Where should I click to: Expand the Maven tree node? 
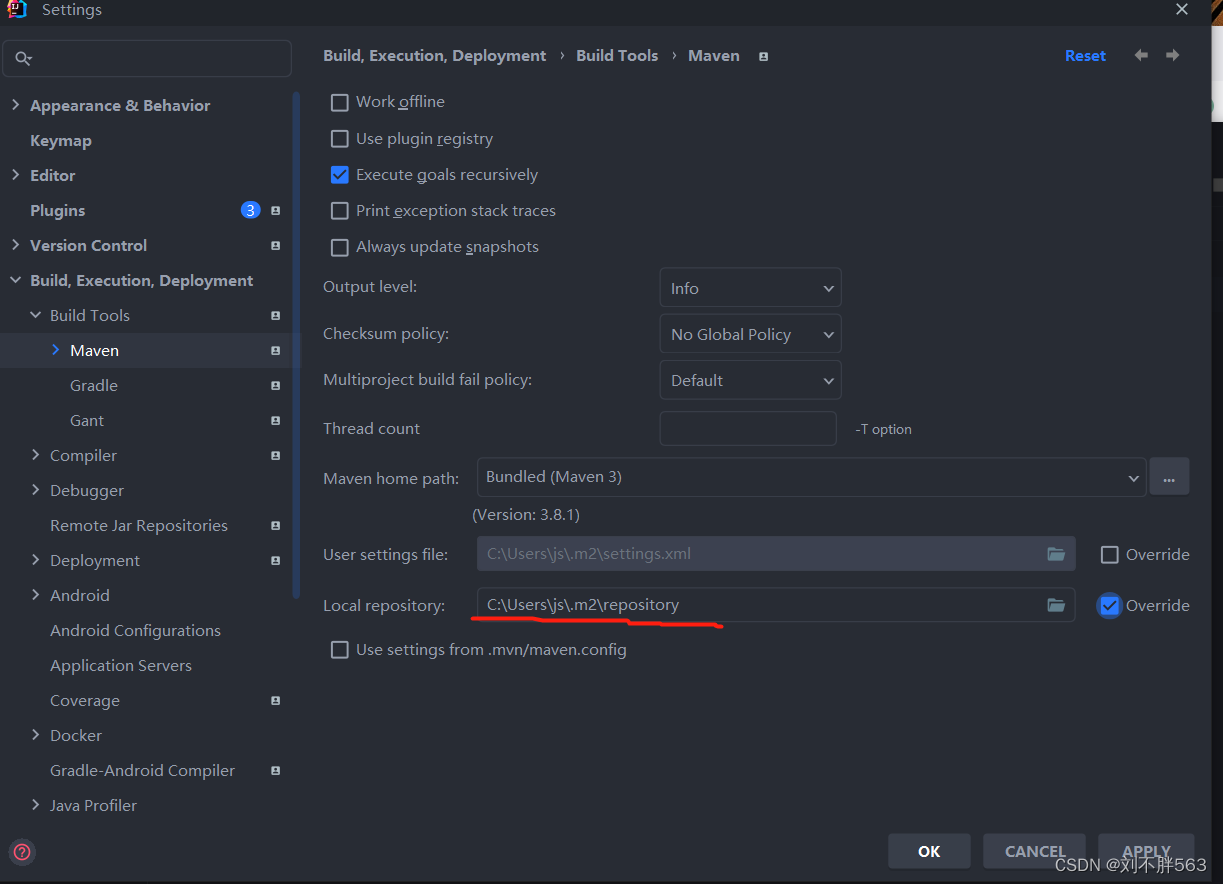tap(55, 350)
